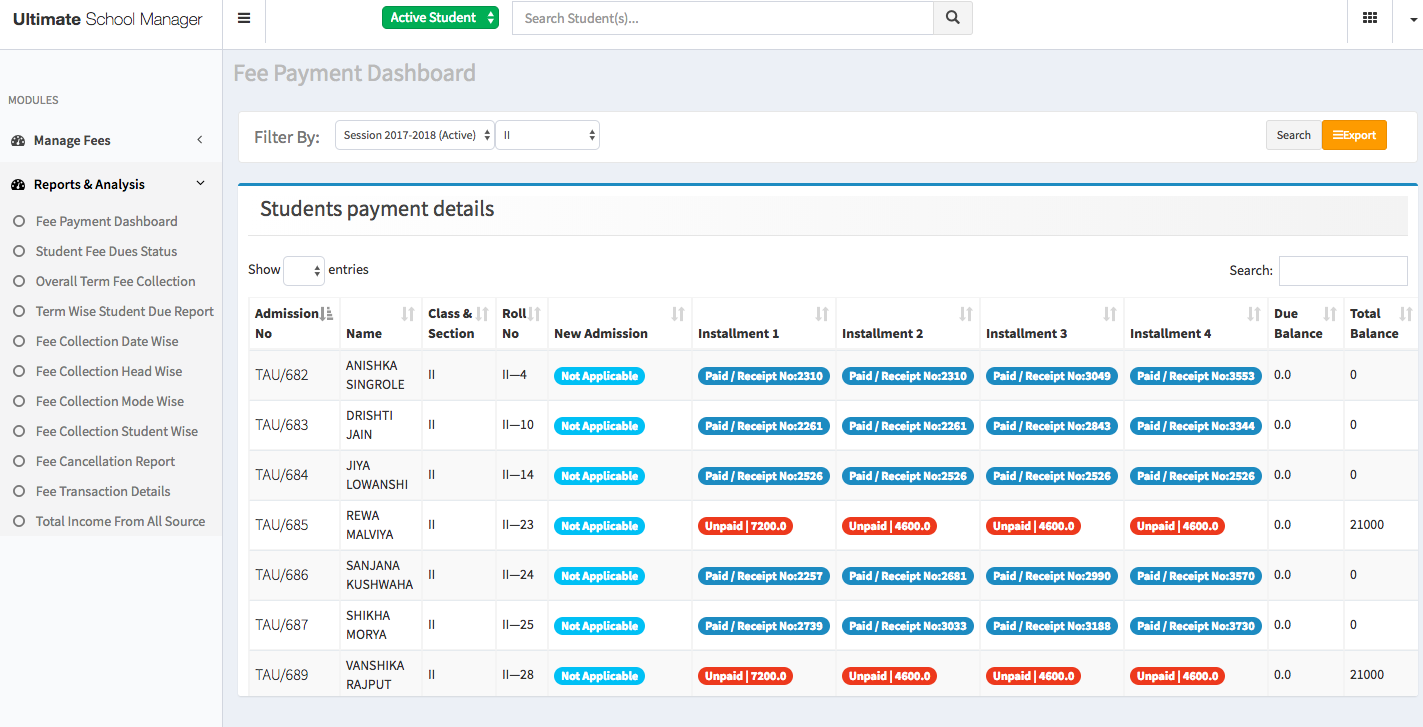1423x727 pixels.
Task: Click Rewa Malviya's Unpaid 7200.0 badge
Action: [x=745, y=526]
